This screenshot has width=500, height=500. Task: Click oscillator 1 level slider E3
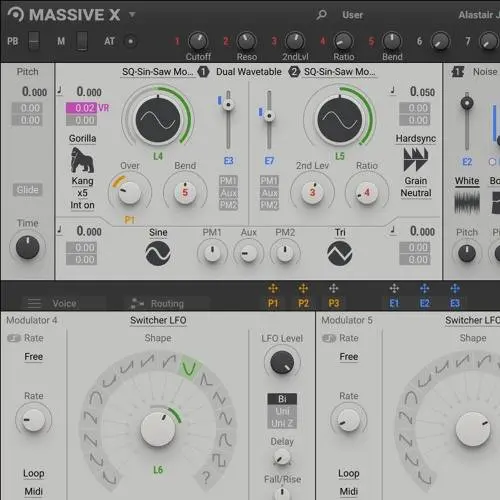(228, 120)
